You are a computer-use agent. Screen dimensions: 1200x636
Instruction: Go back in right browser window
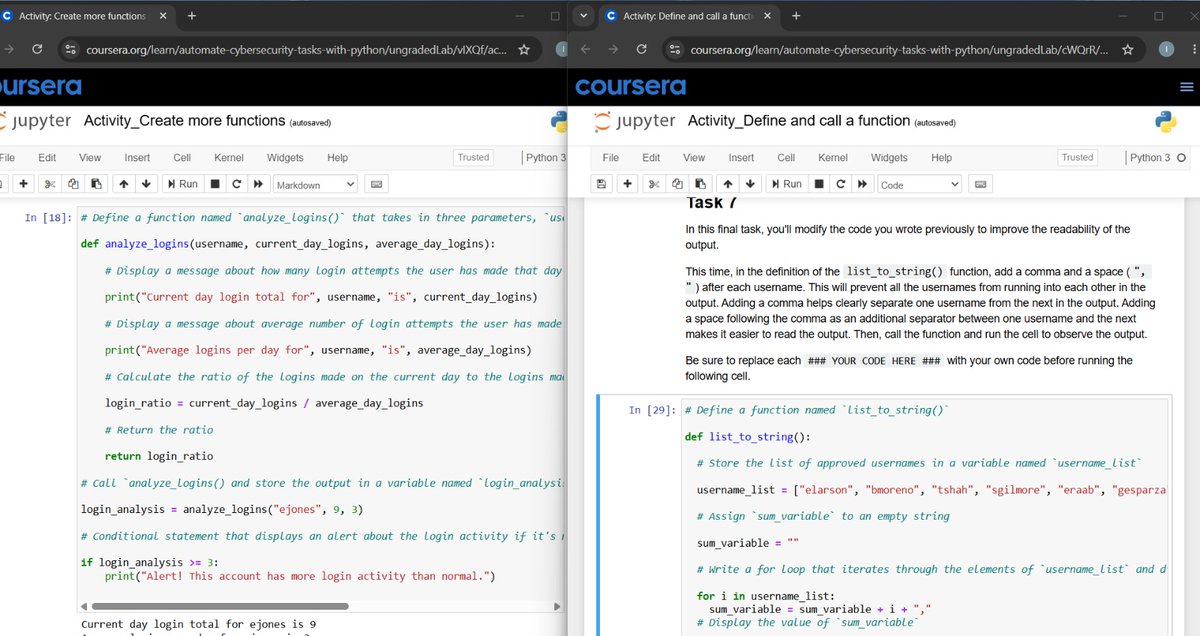(584, 49)
